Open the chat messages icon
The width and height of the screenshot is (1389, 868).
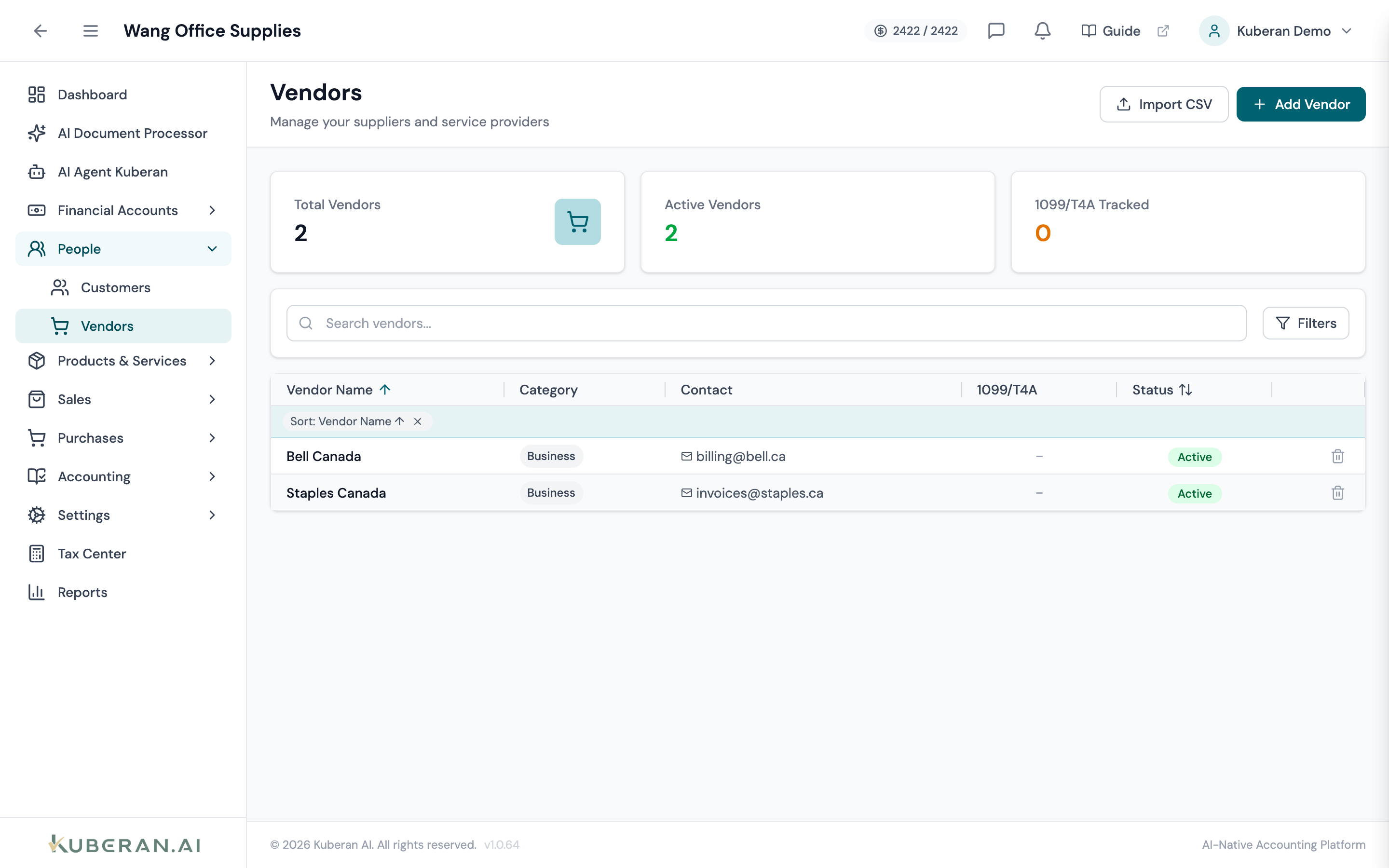click(x=996, y=30)
